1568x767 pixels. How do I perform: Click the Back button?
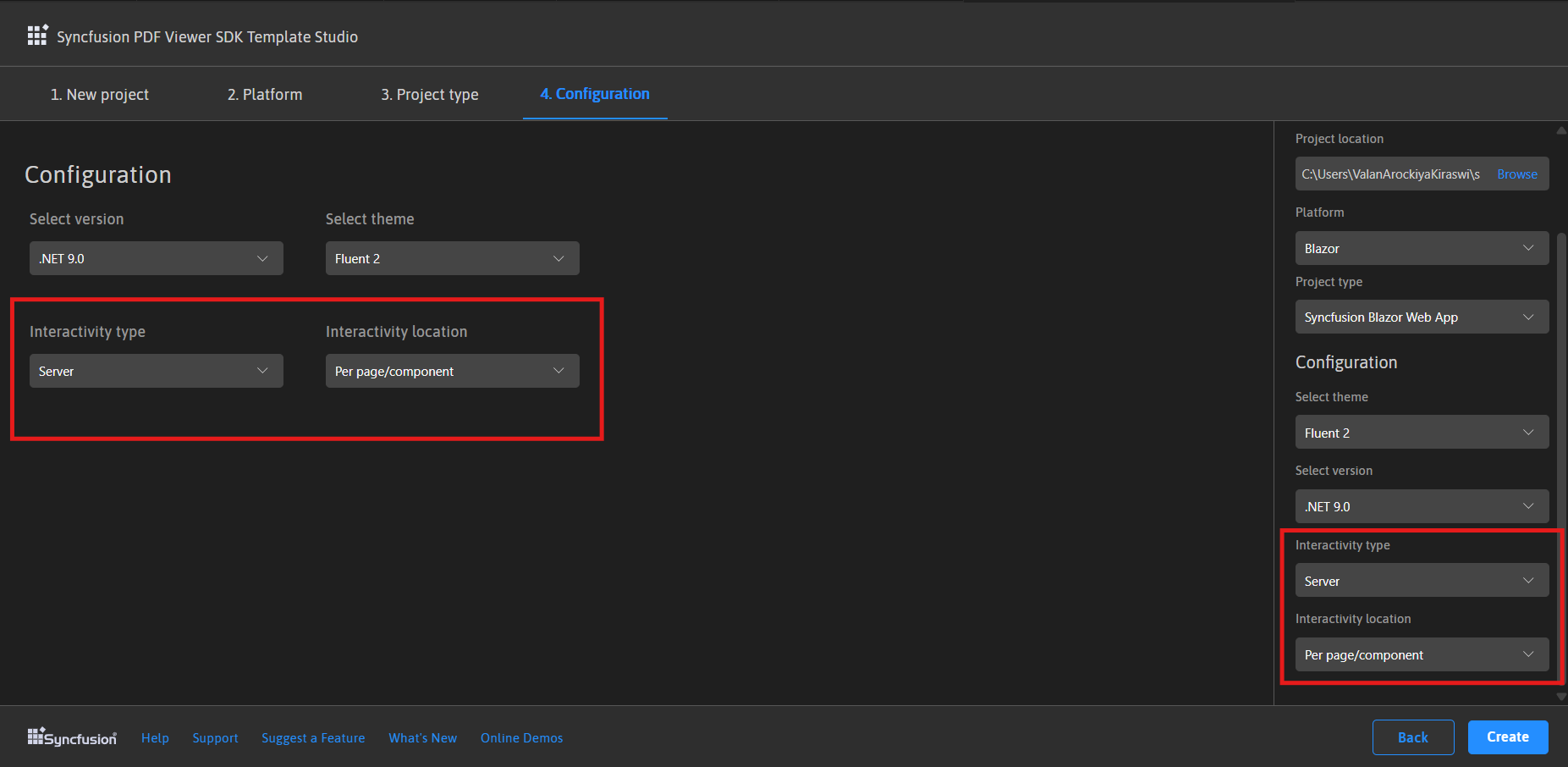click(1413, 737)
